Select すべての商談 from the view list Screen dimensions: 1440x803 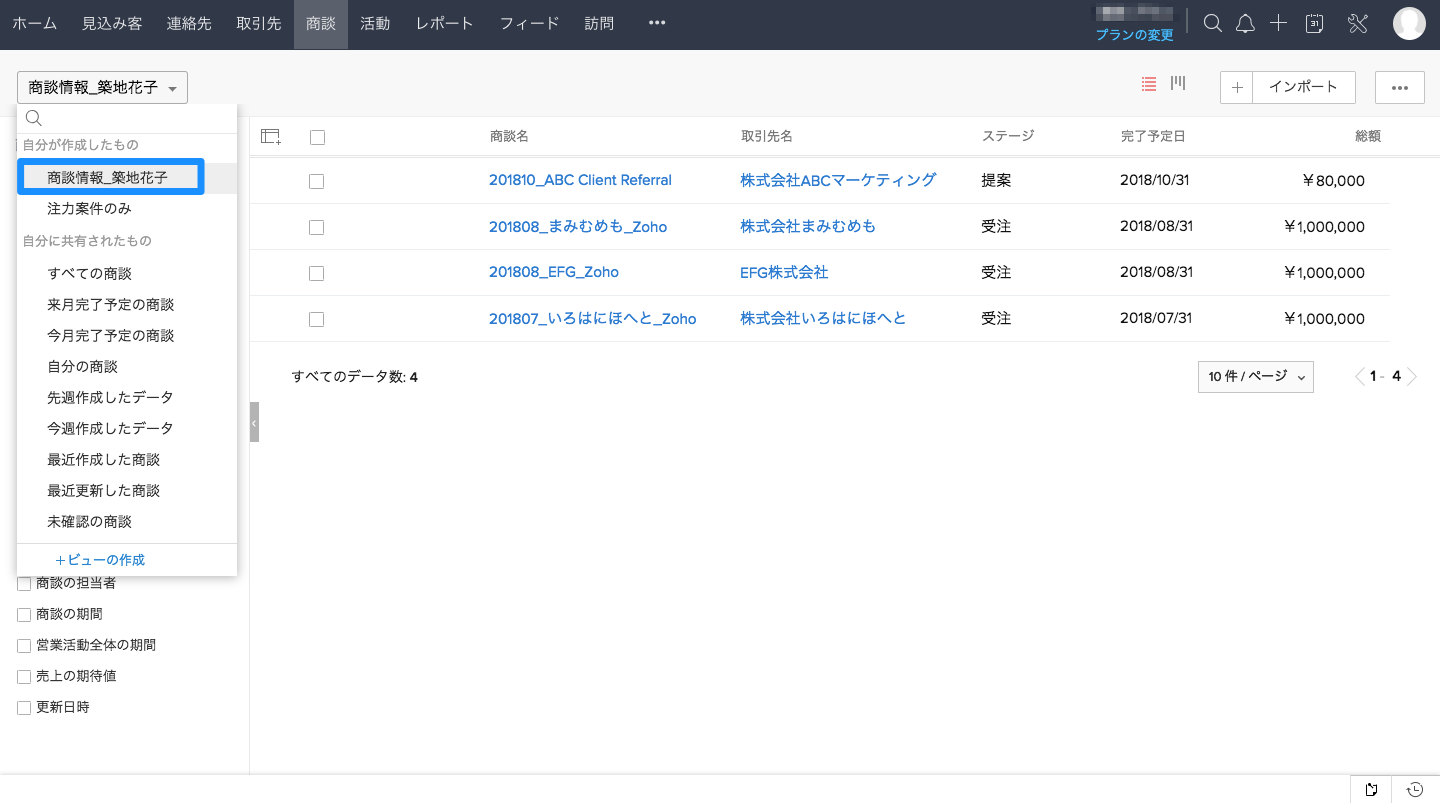(x=89, y=273)
